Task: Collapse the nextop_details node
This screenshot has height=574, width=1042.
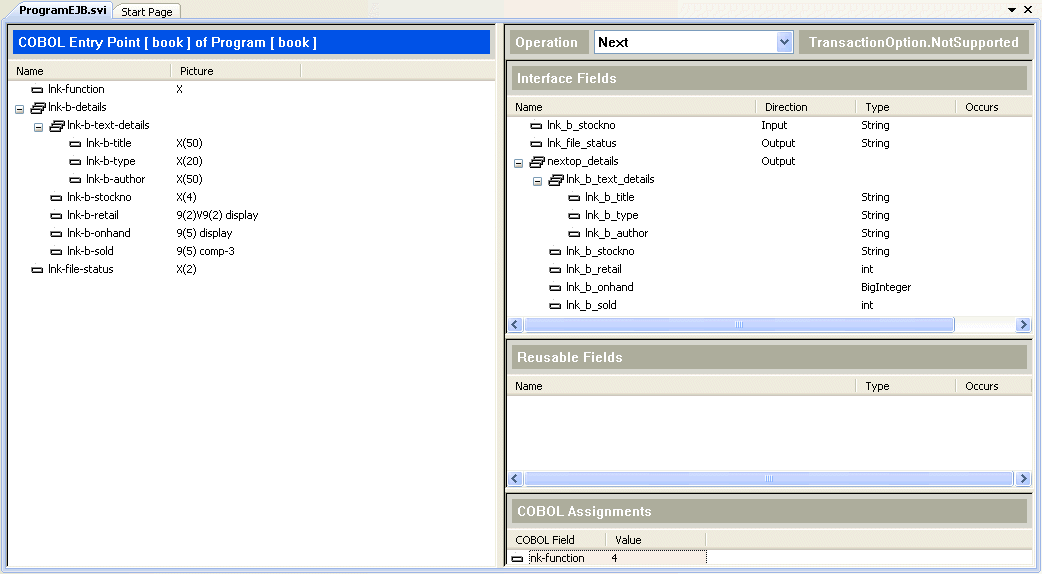Action: tap(518, 162)
